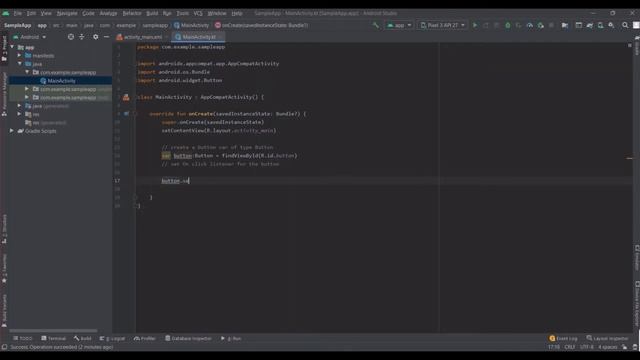Expand the res folder
The image size is (640, 360).
click(19, 114)
